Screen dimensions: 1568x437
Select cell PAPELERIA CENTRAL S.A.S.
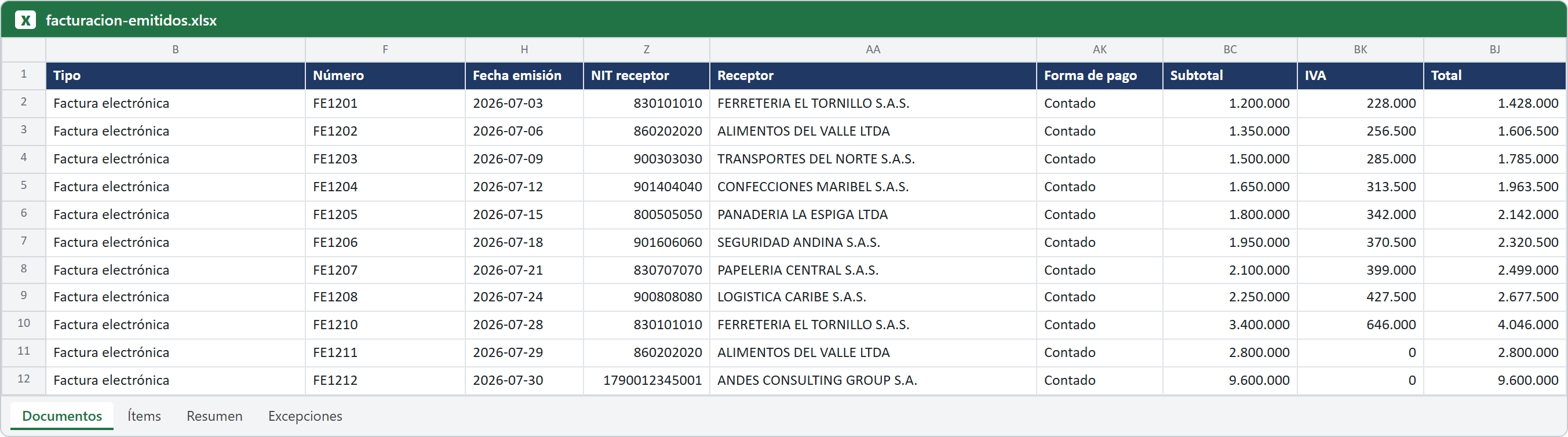[873, 270]
